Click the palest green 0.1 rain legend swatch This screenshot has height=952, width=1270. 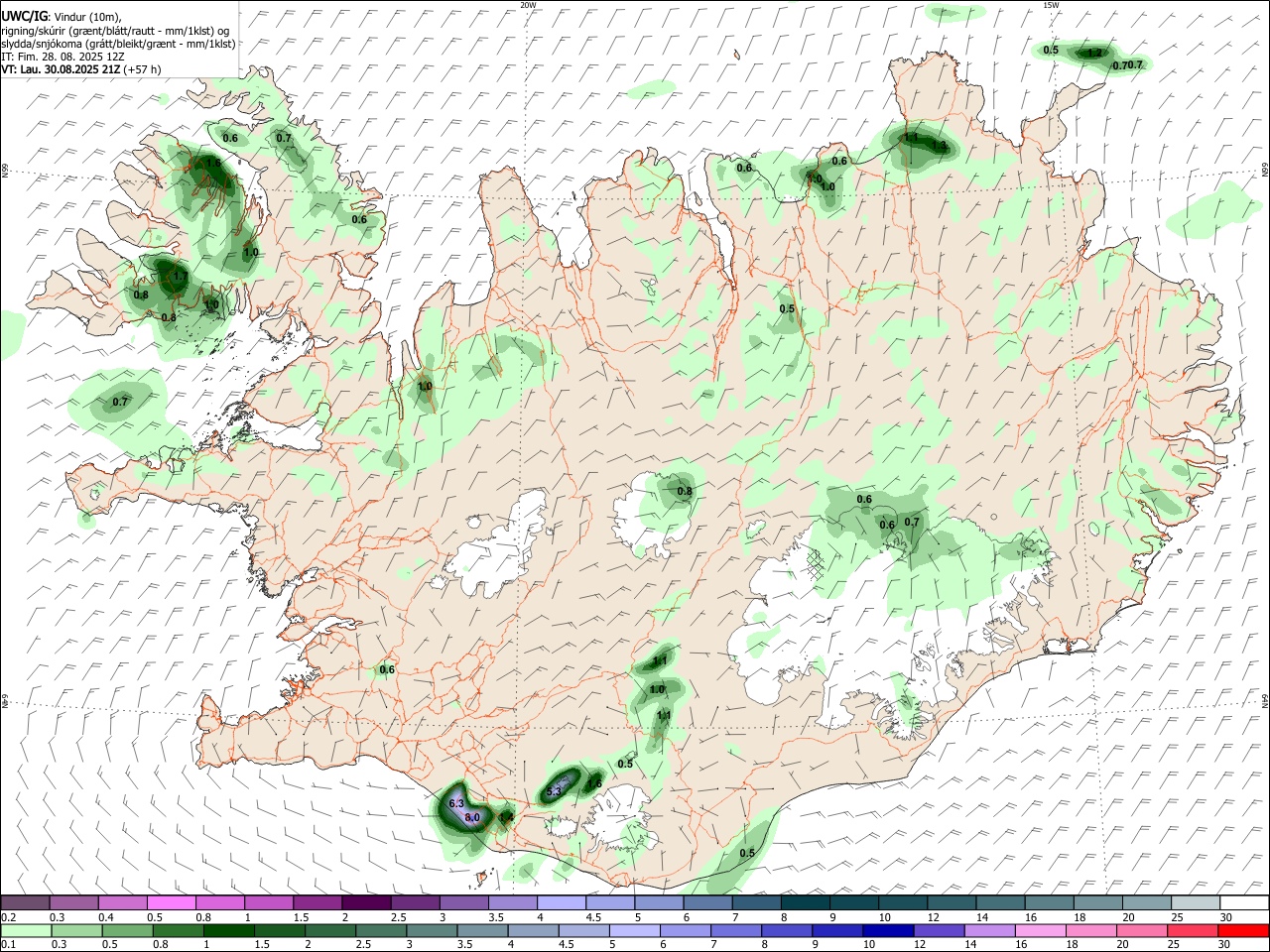coord(25,930)
